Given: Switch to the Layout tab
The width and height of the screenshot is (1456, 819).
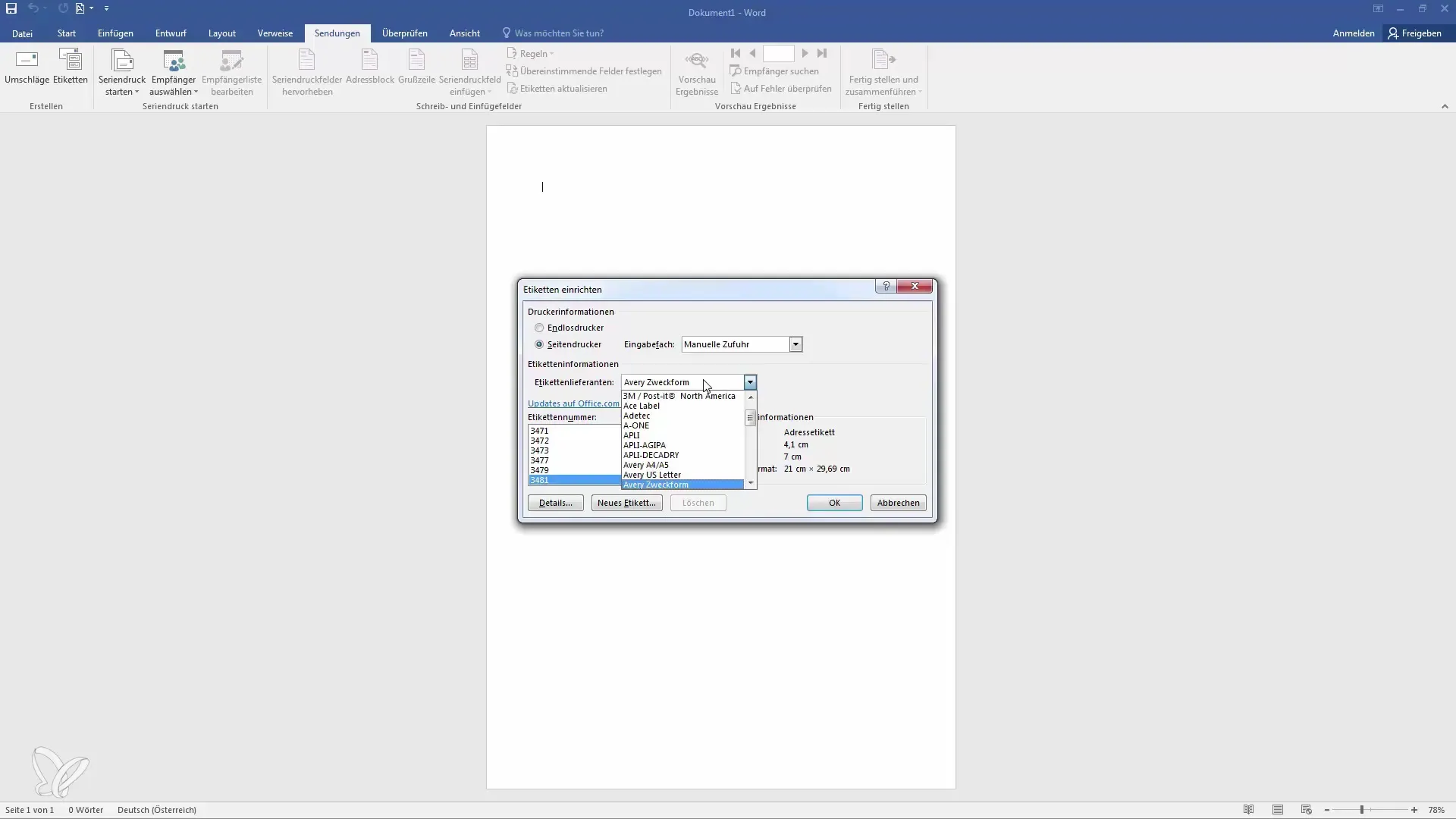Looking at the screenshot, I should point(222,33).
